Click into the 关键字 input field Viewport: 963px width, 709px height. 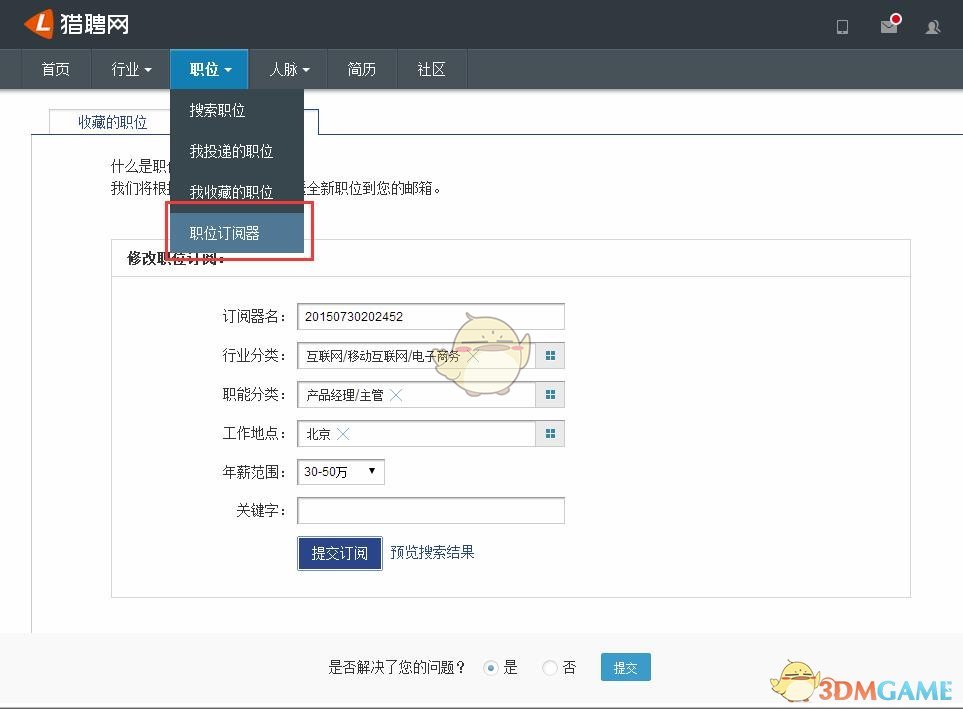pyautogui.click(x=431, y=511)
